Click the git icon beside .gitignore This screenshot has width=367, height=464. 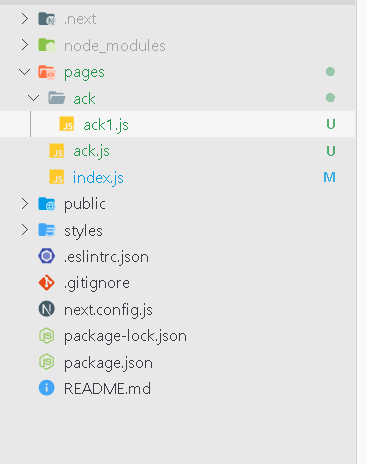pos(47,283)
